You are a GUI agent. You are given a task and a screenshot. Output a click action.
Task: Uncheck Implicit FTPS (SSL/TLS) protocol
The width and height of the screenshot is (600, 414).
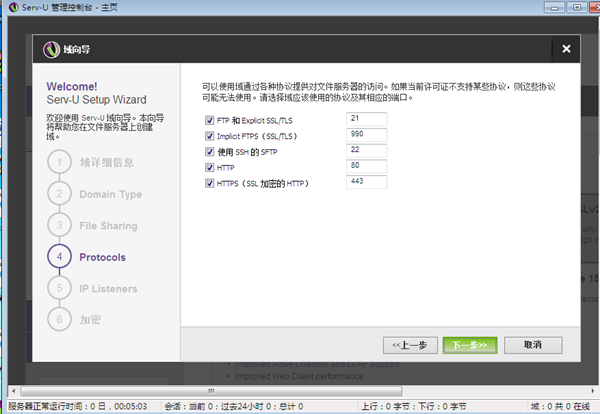point(209,136)
